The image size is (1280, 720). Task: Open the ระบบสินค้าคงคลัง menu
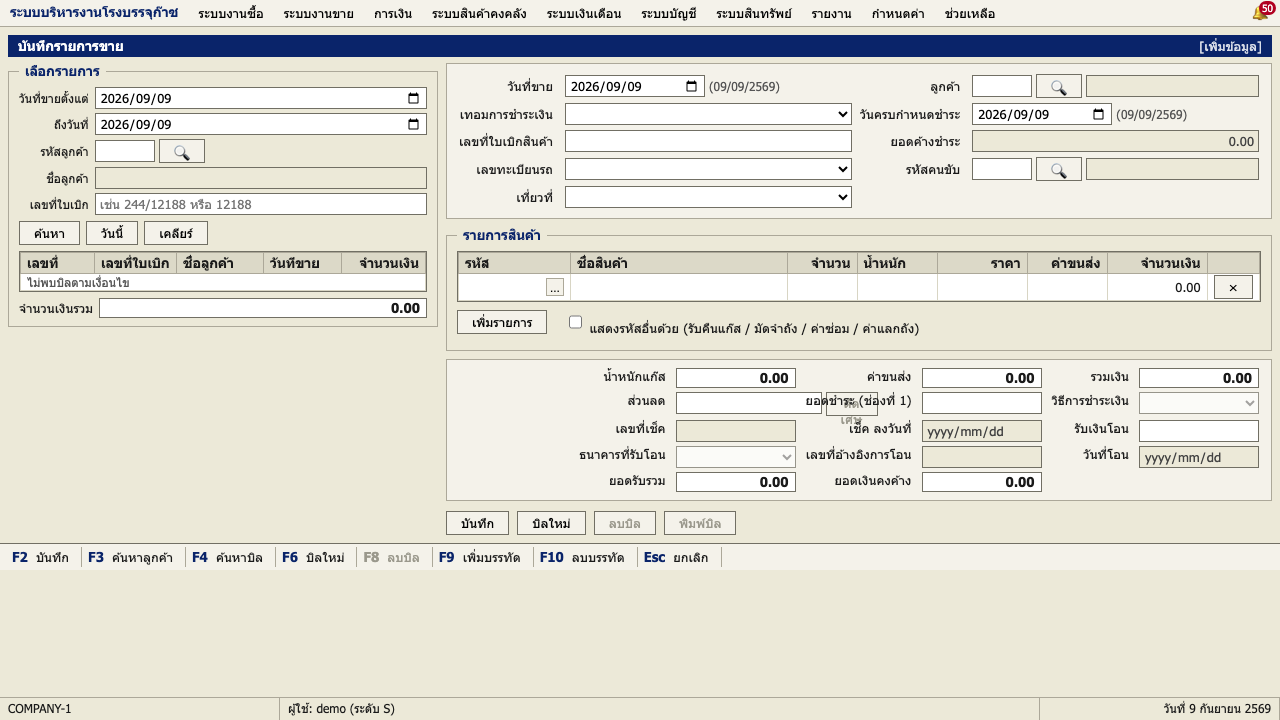coord(479,13)
